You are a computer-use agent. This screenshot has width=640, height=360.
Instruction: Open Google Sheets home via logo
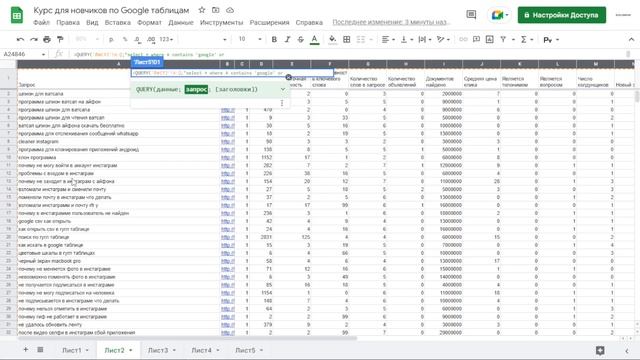(17, 16)
